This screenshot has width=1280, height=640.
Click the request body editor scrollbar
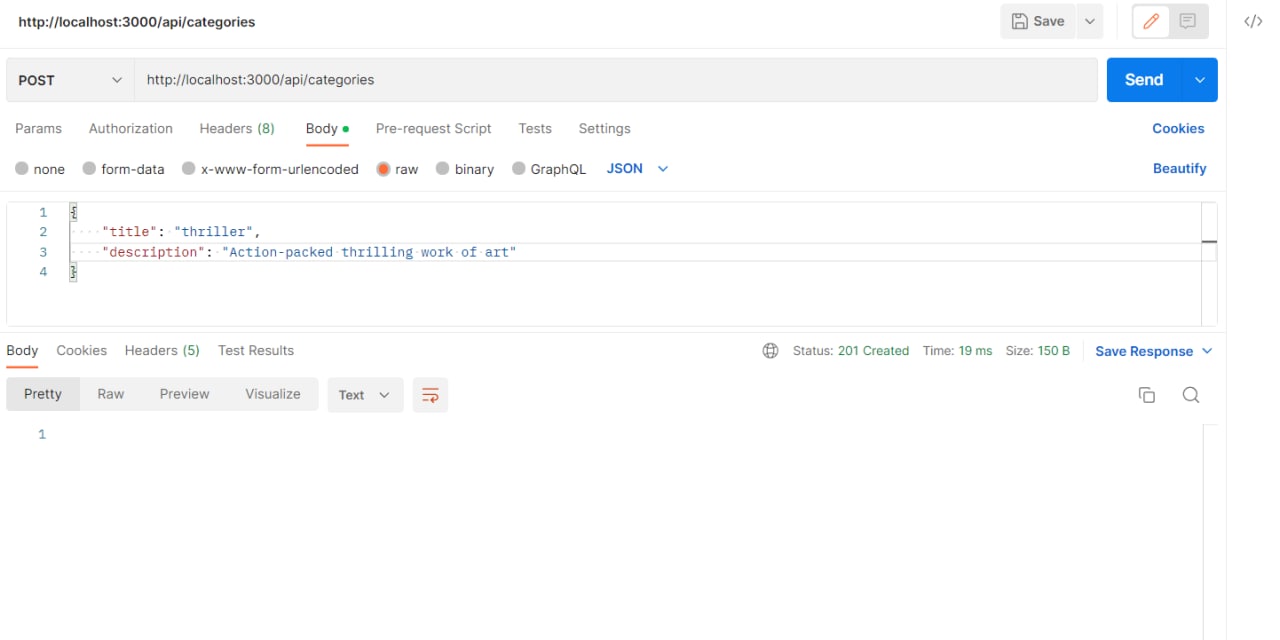[x=1209, y=263]
